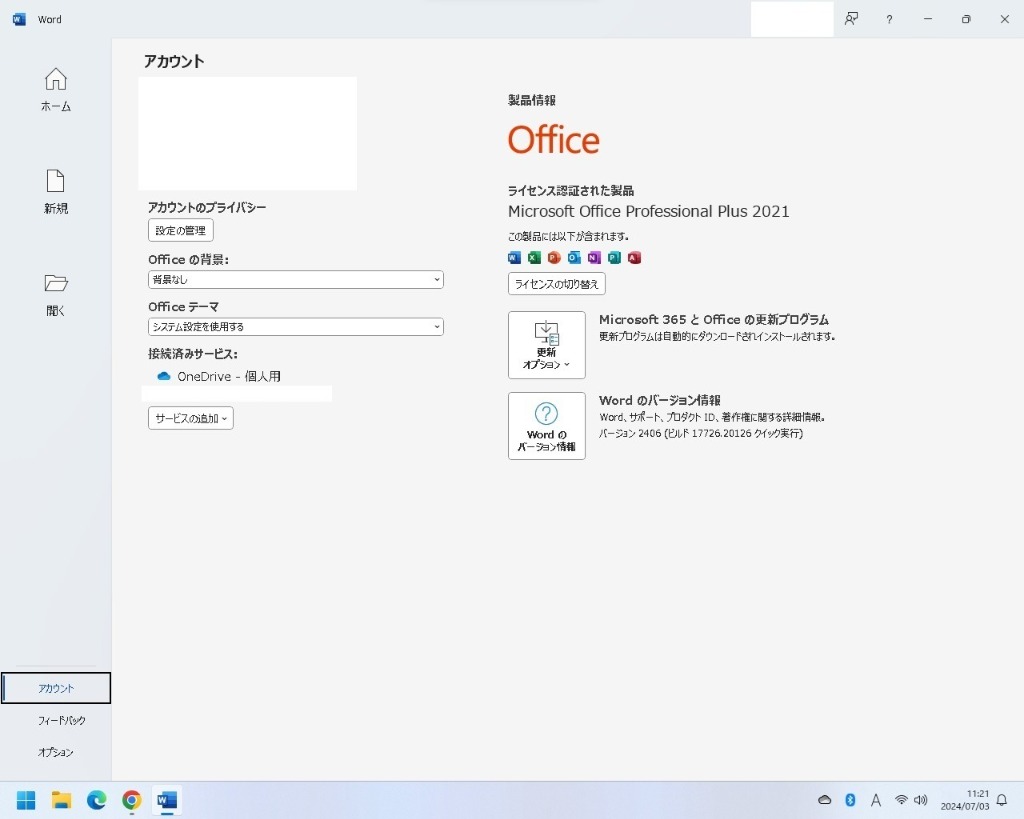The image size is (1024, 819).
Task: Click the Word taskbar icon
Action: 167,800
